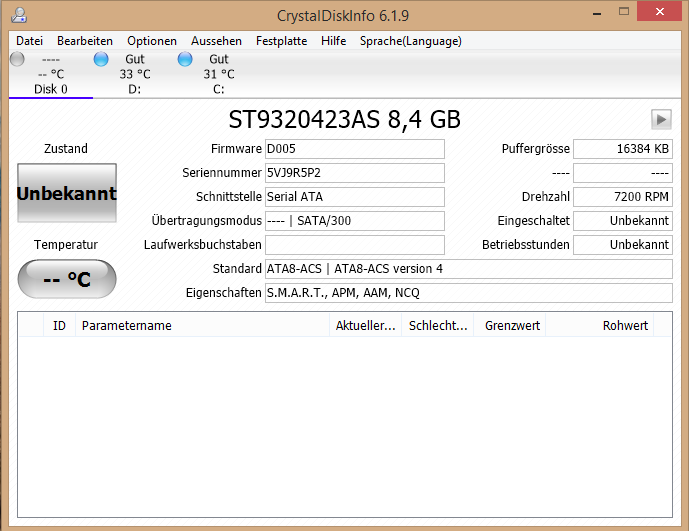
Task: Click the Parametername column header
Action: [203, 326]
